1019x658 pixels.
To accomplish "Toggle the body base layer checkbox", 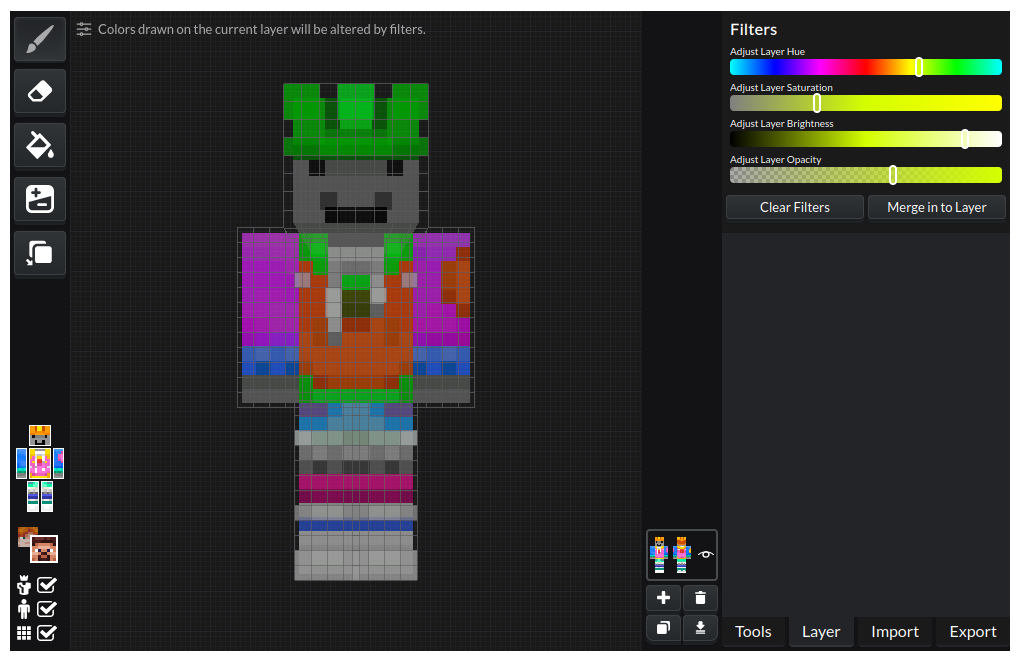I will (47, 609).
